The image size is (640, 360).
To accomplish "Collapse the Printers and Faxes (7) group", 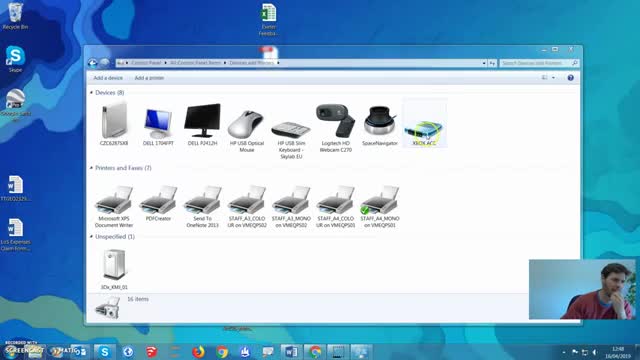I will pyautogui.click(x=91, y=168).
